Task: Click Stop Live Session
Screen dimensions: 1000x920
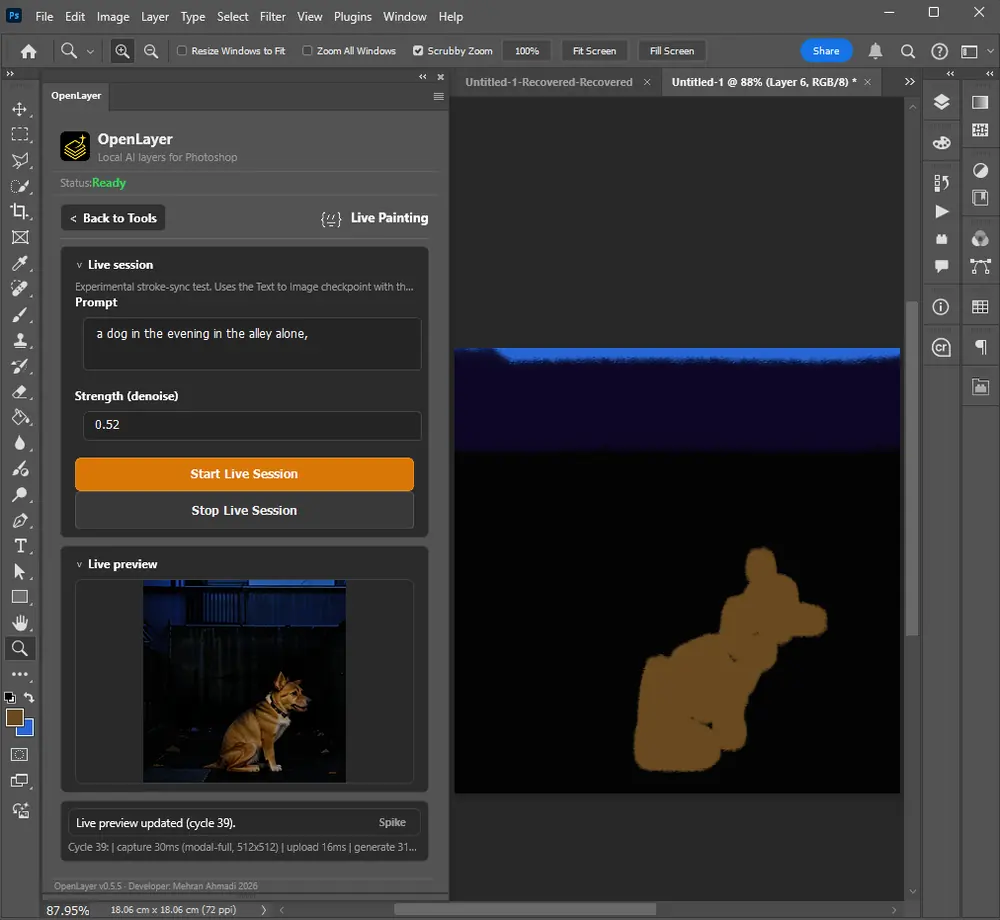Action: 244,511
